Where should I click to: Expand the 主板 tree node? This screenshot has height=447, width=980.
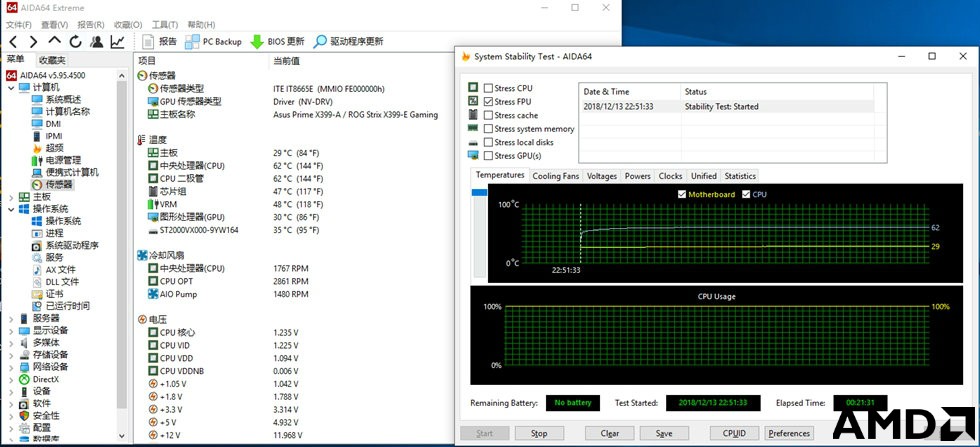click(x=11, y=197)
